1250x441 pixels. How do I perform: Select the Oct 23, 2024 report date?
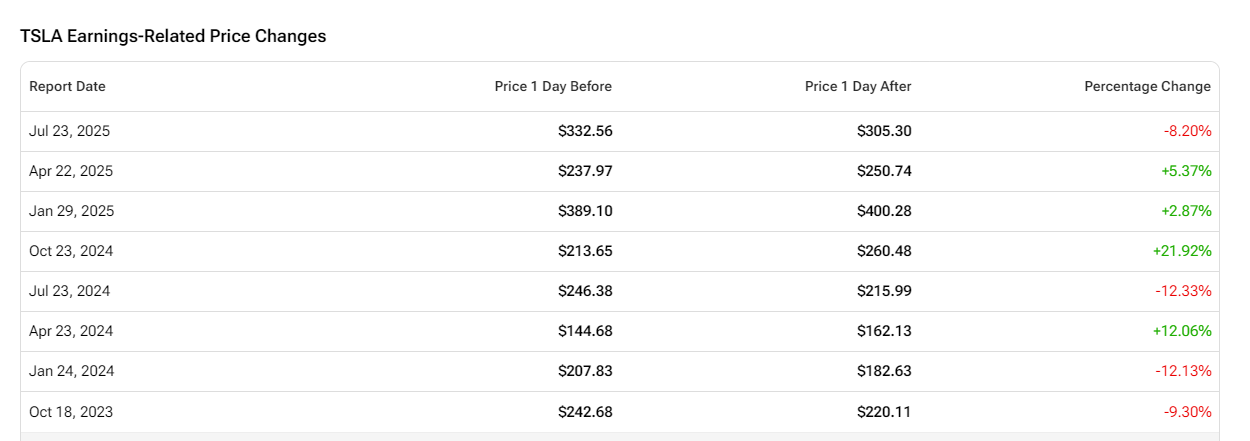coord(71,251)
